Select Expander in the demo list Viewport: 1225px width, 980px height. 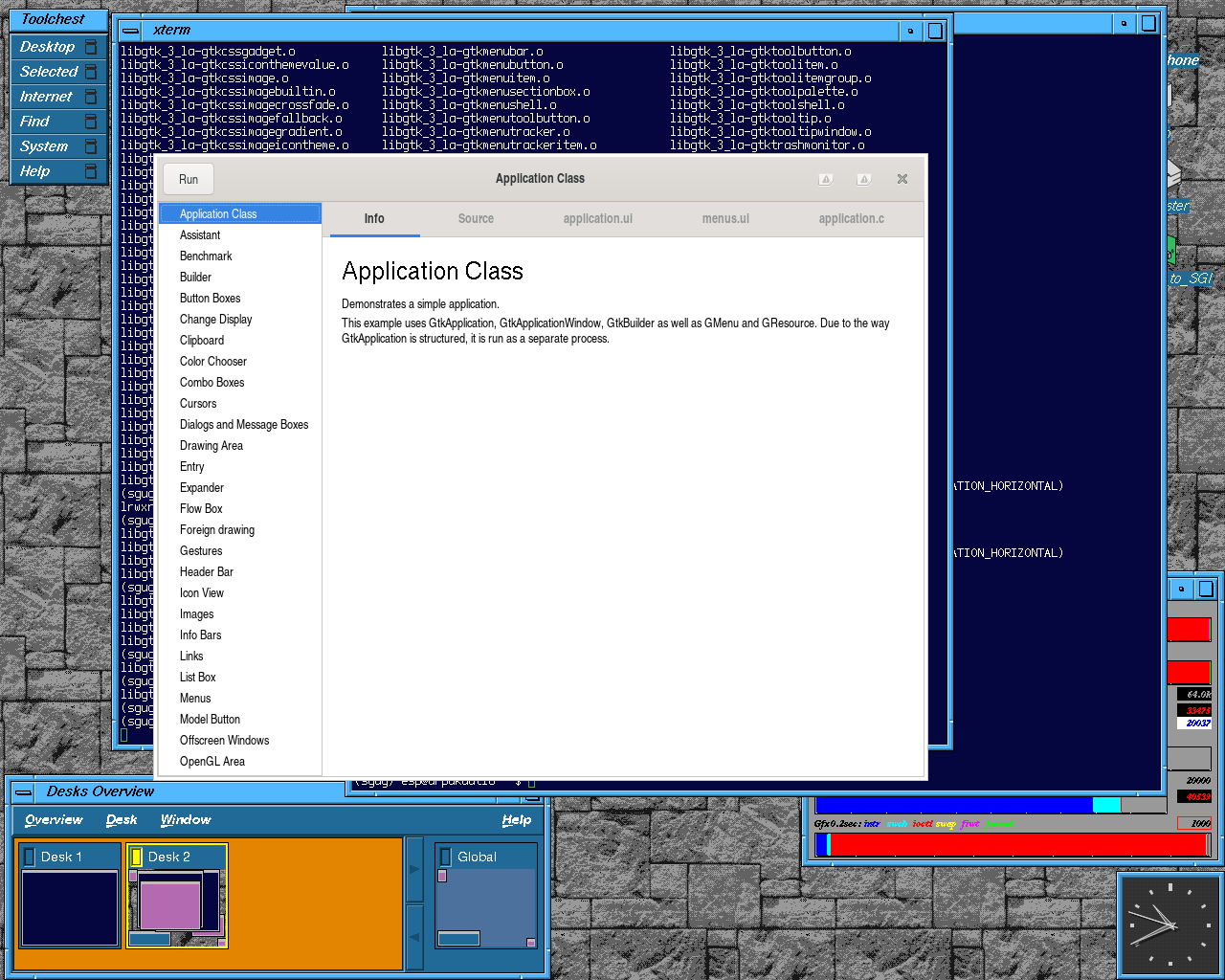click(x=240, y=488)
